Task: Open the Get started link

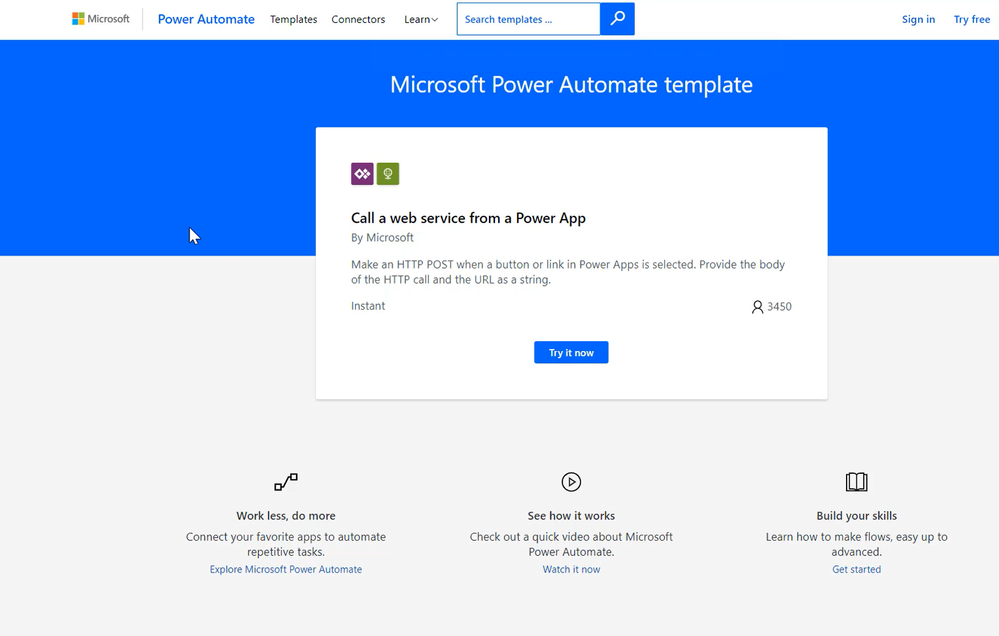Action: click(x=856, y=569)
